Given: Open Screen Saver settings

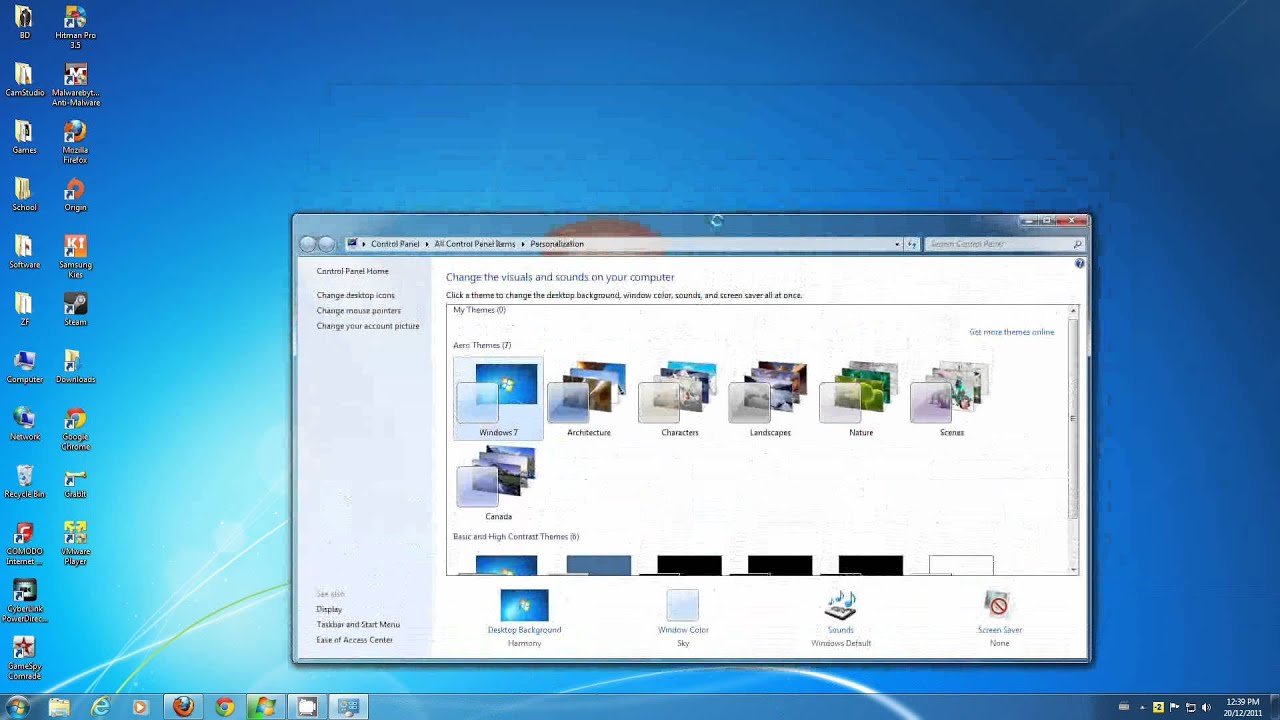Looking at the screenshot, I should 999,617.
